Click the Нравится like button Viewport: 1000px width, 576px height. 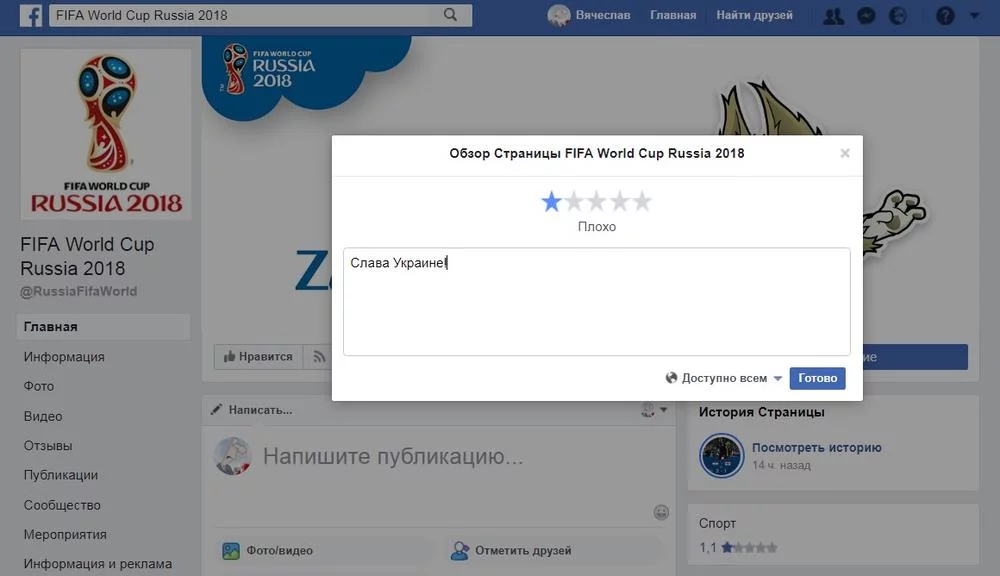pyautogui.click(x=258, y=357)
